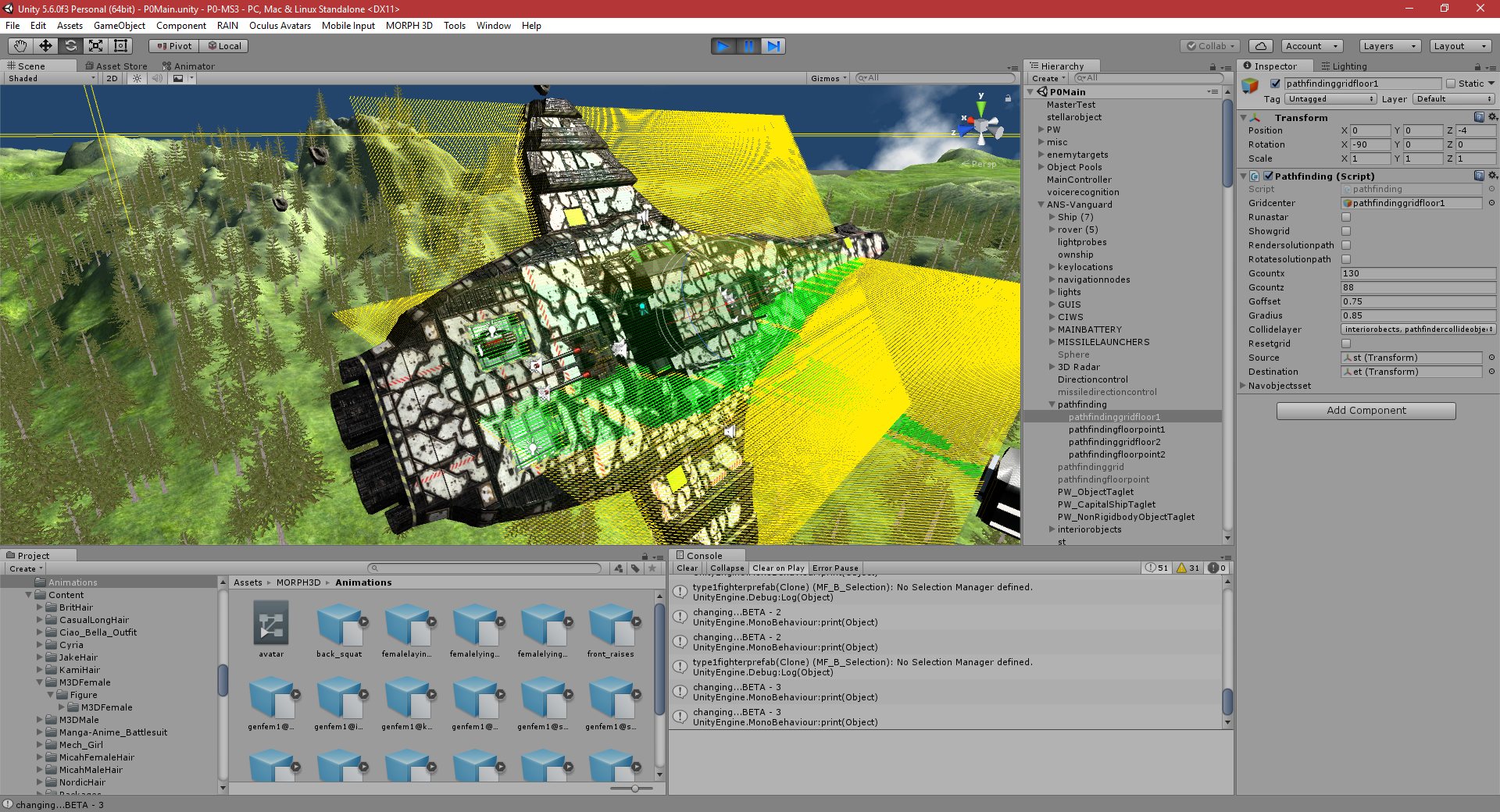The width and height of the screenshot is (1500, 812).
Task: Click the GameObject cube icon in Inspector
Action: pos(1251,85)
